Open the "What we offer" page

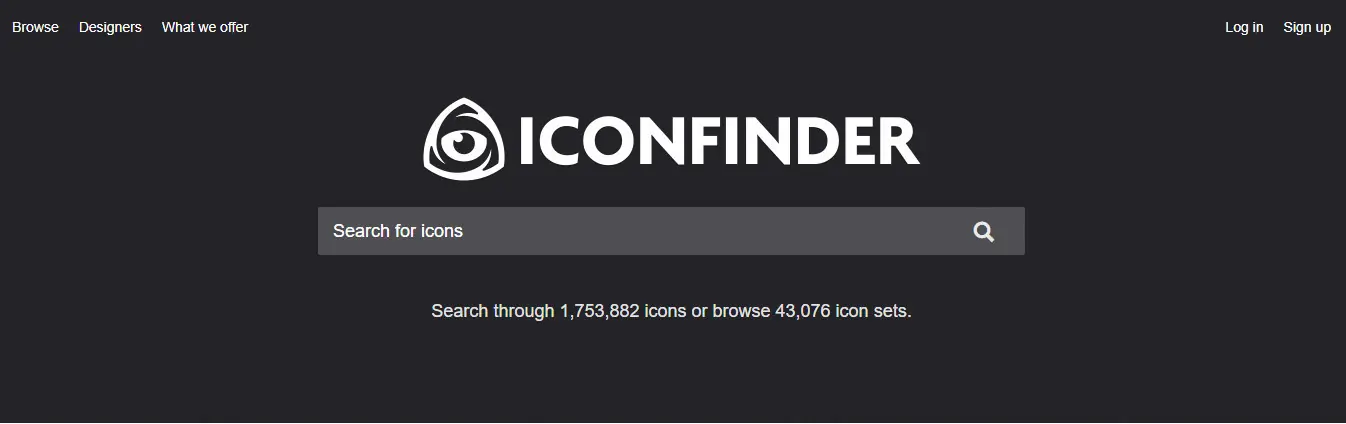point(205,27)
